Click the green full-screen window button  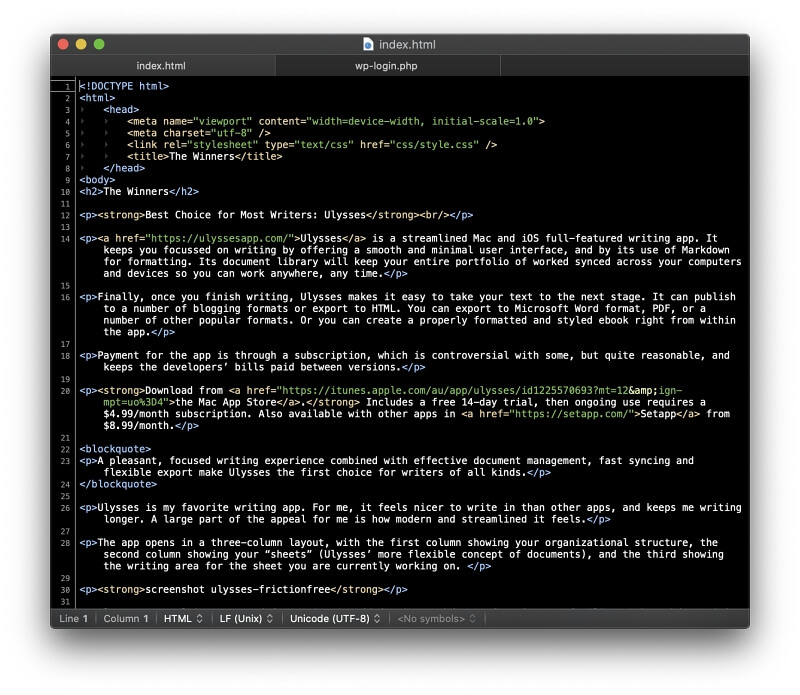pyautogui.click(x=99, y=44)
